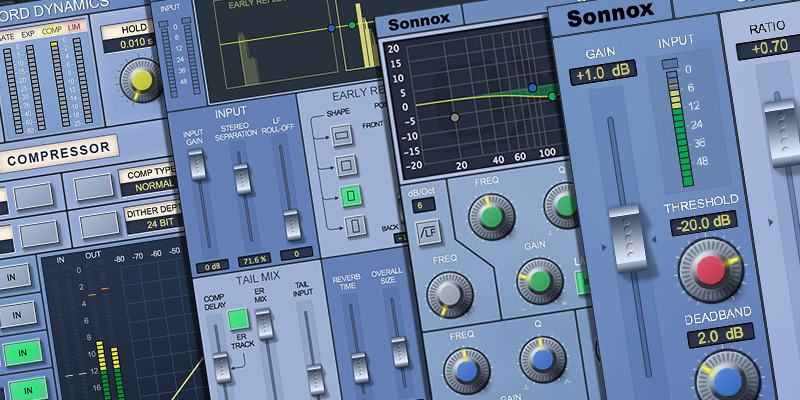This screenshot has height=400, width=800.
Task: Adjust the TAIL INPUT fader
Action: point(315,380)
